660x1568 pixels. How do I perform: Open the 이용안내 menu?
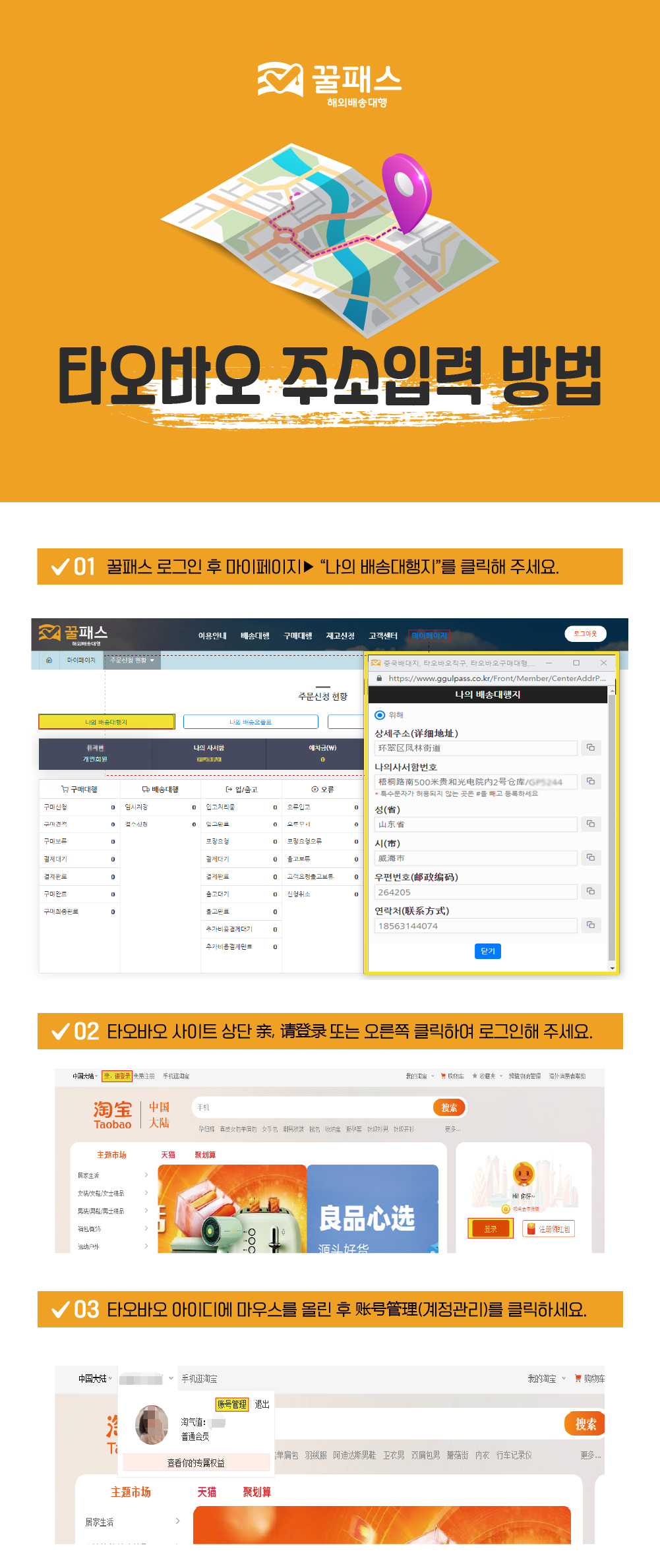click(212, 636)
